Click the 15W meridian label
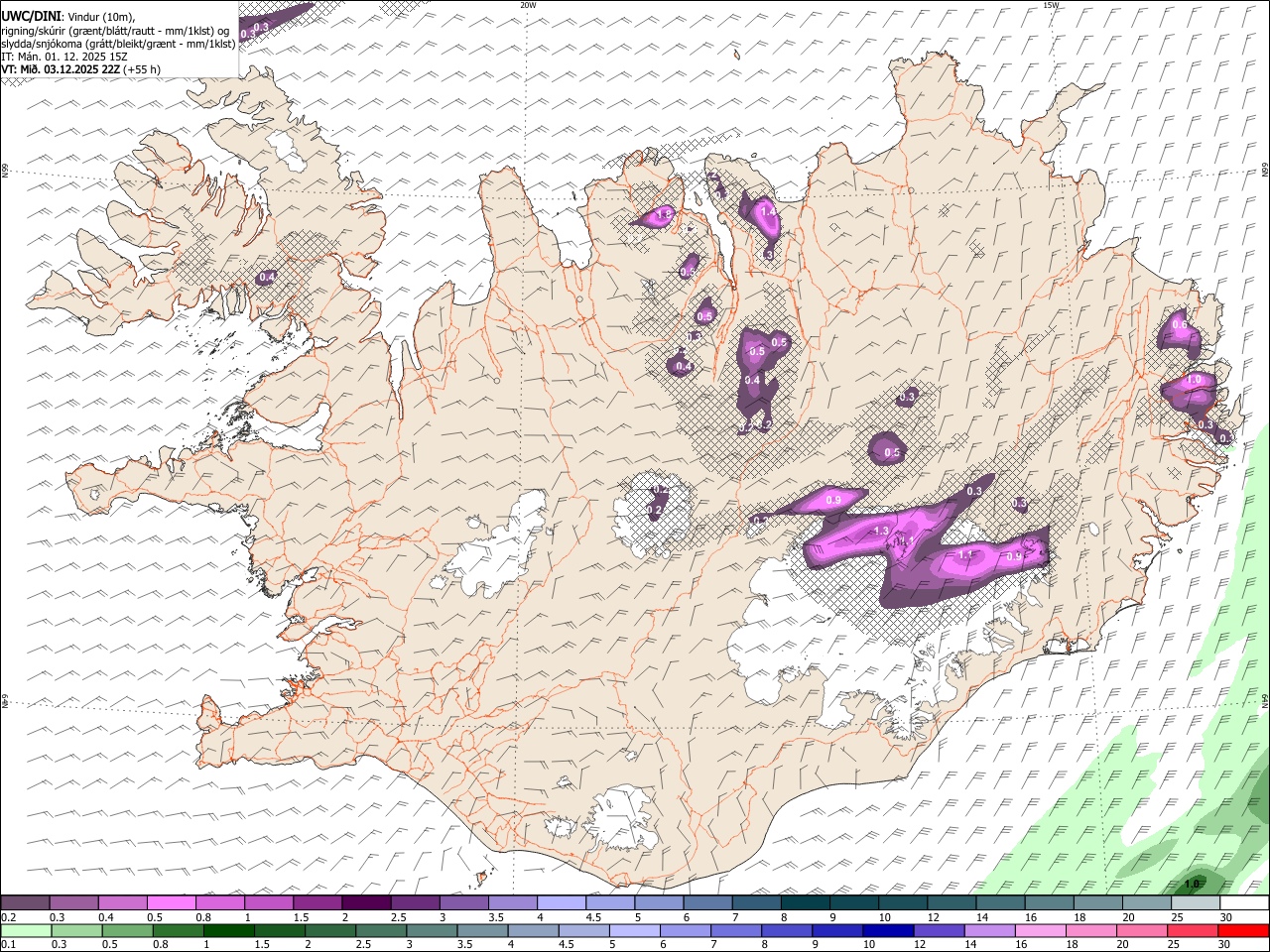The height and width of the screenshot is (952, 1270). (x=1051, y=5)
